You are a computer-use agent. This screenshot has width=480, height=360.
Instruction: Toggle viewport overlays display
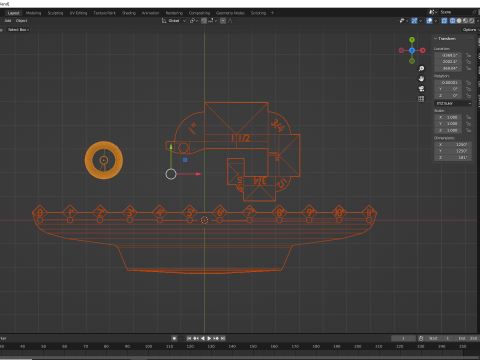tap(429, 21)
